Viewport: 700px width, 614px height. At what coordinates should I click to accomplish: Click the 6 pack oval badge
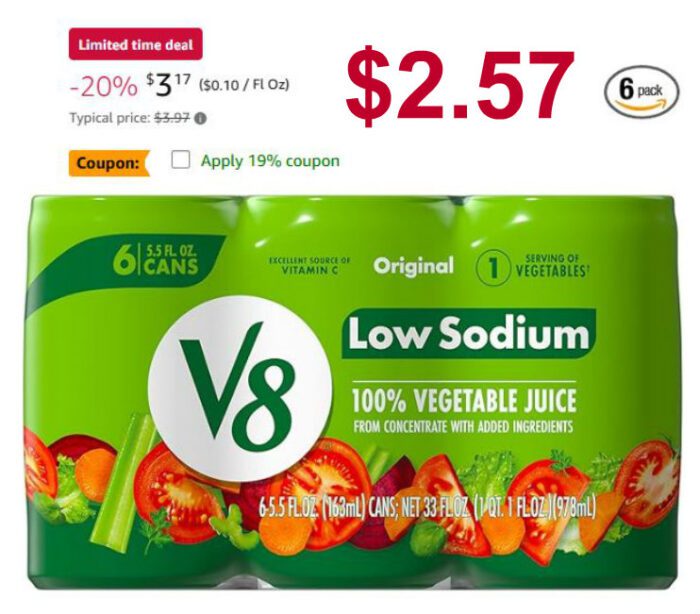coord(641,92)
